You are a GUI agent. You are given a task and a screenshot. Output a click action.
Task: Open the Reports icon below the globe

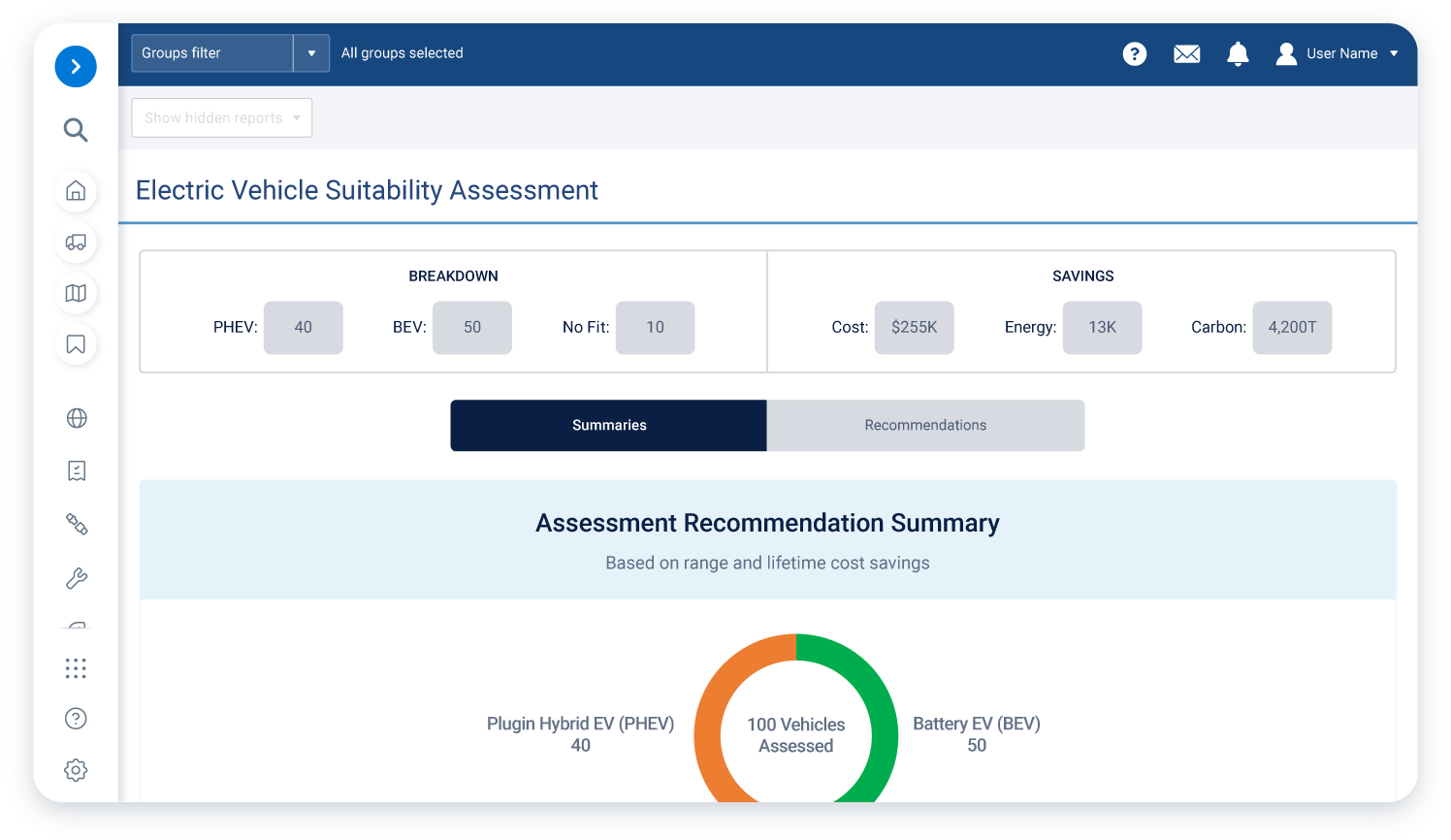[76, 470]
